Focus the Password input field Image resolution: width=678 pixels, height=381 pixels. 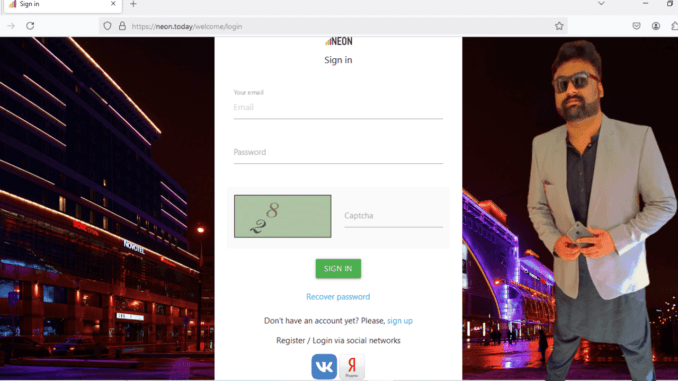pyautogui.click(x=338, y=153)
